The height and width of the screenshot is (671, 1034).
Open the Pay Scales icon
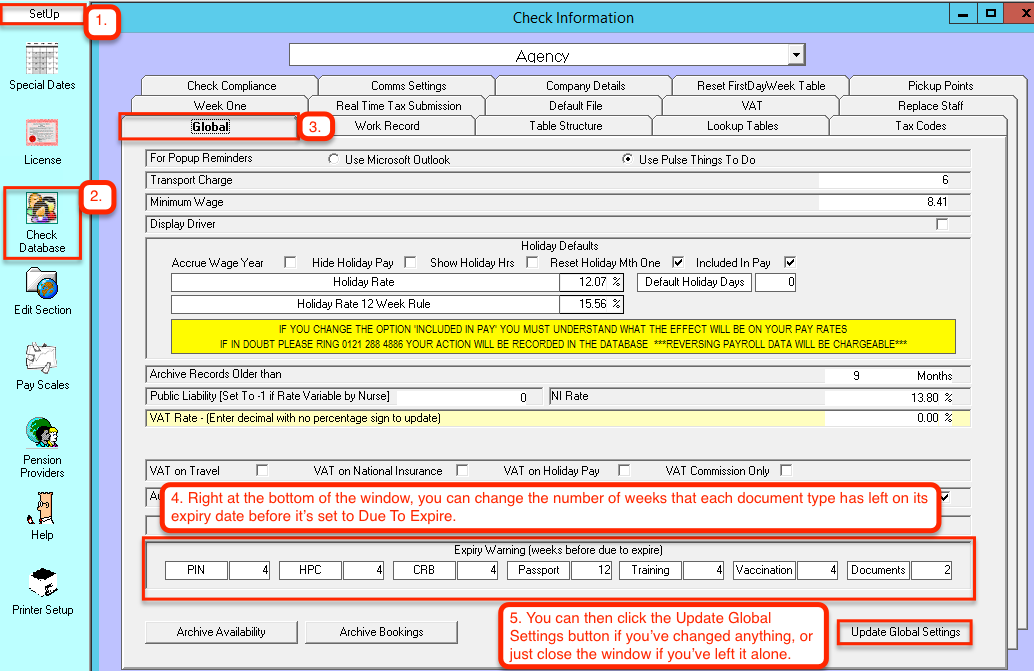[42, 359]
